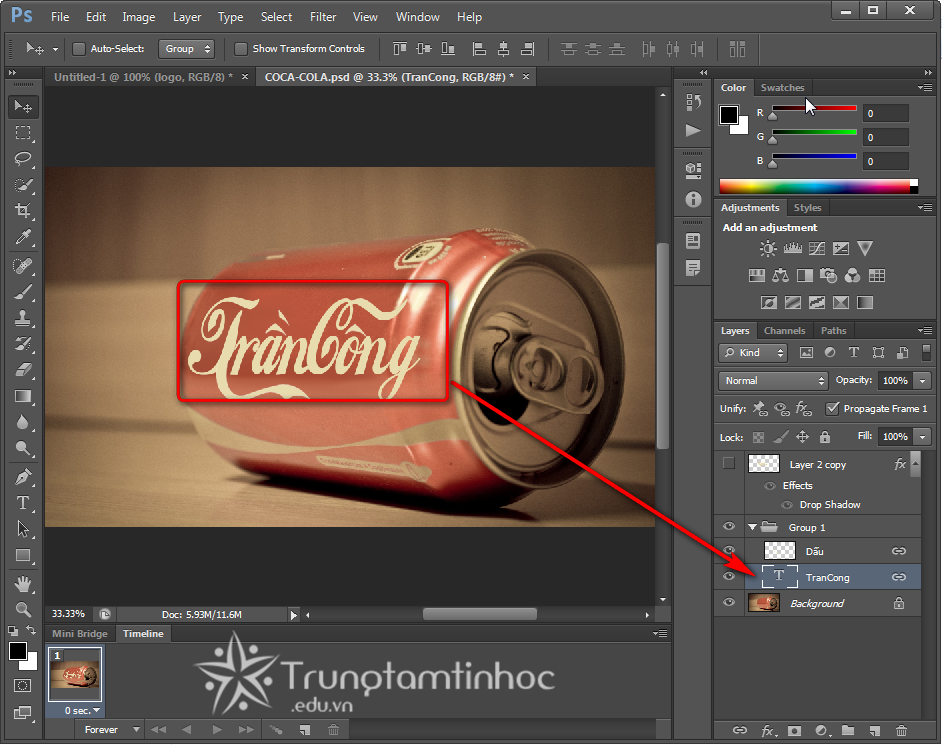
Task: Click the red R channel slider
Action: (x=814, y=109)
